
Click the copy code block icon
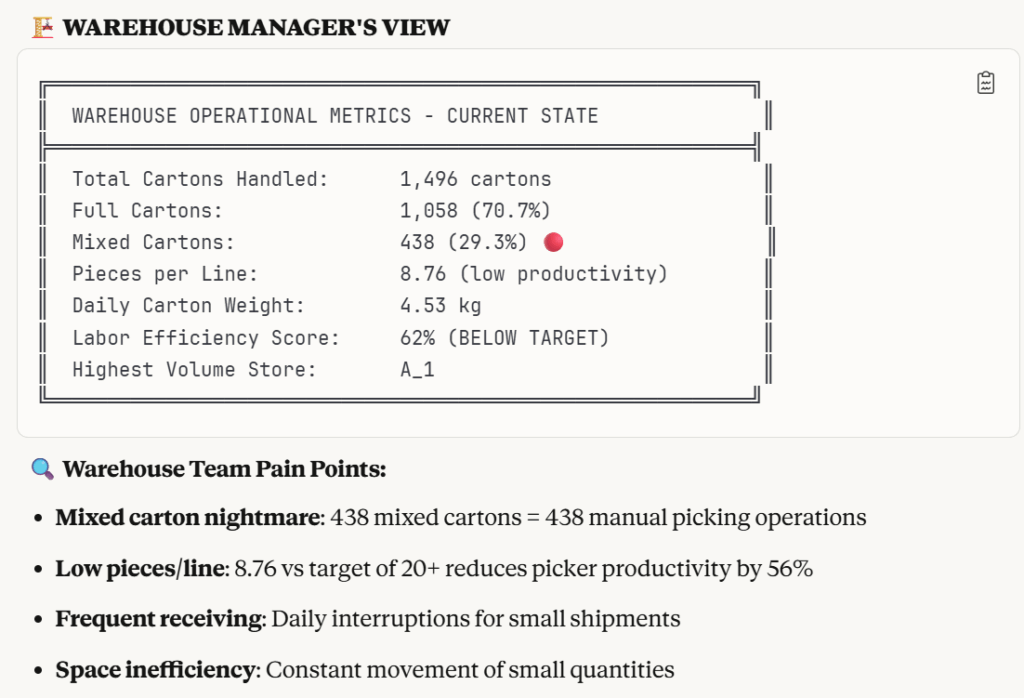coord(986,83)
